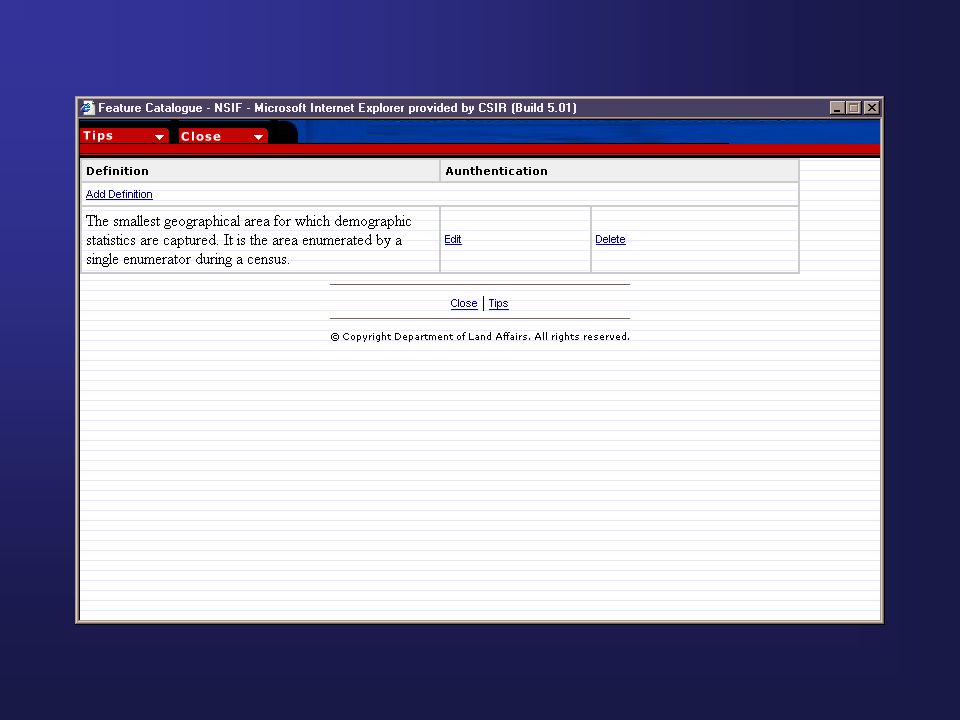The height and width of the screenshot is (720, 960).
Task: Click the Add Definition link
Action: (119, 194)
